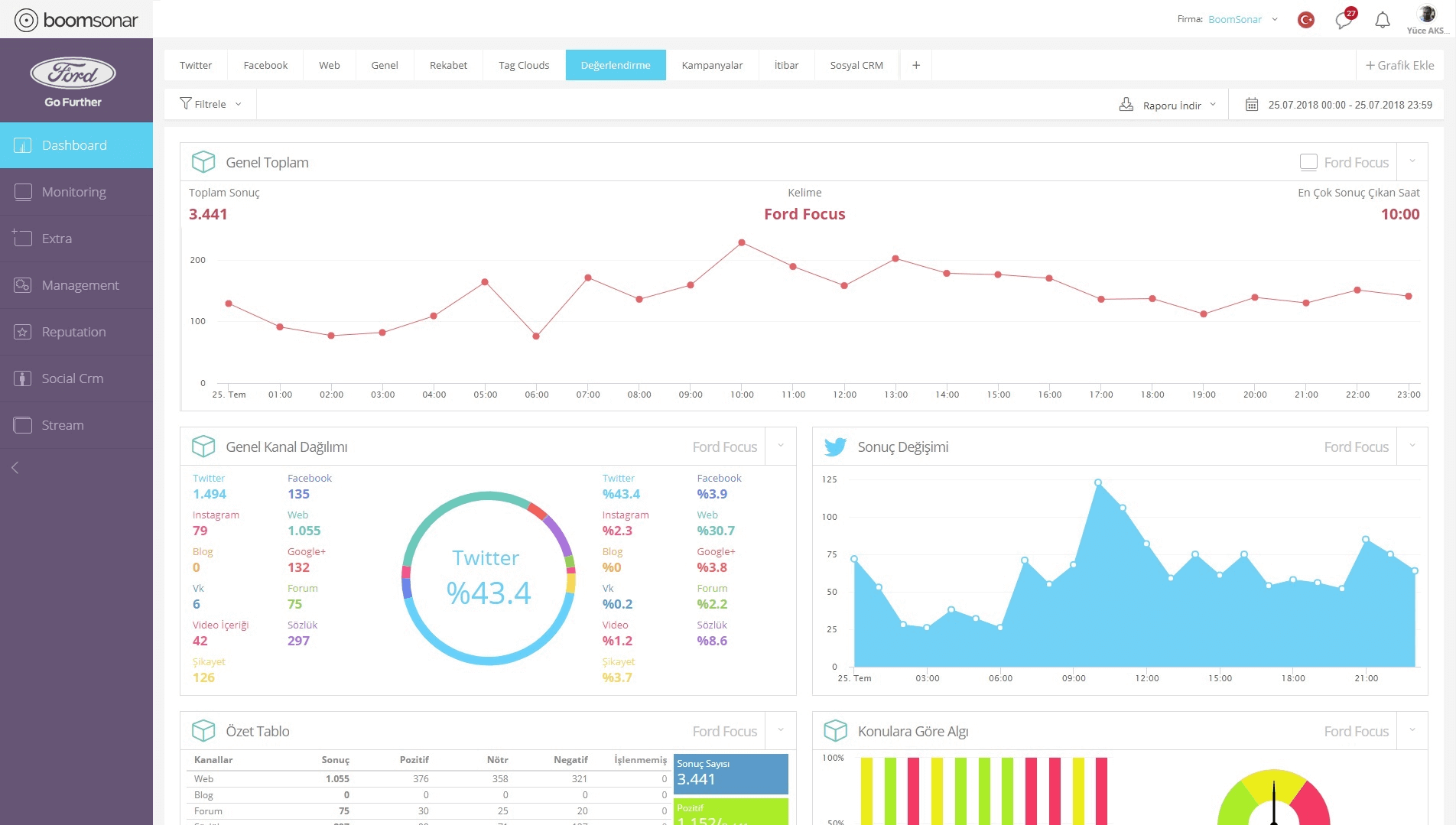Screen dimensions: 1456x825
Task: Click the Web row in Özet Tablo
Action: (x=429, y=778)
